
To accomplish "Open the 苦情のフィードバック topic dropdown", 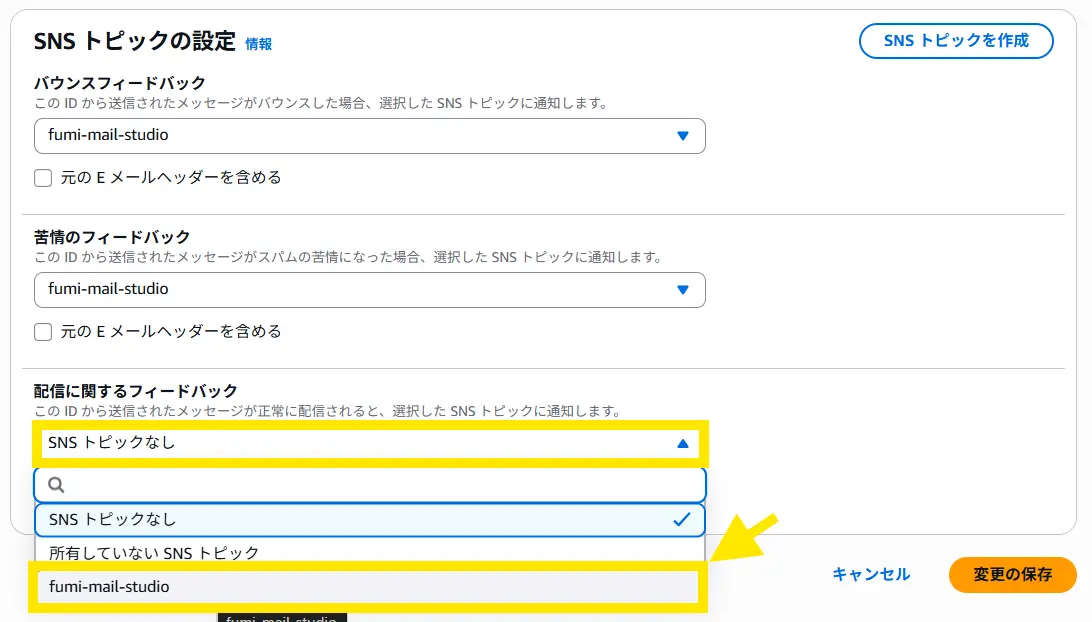I will point(369,290).
